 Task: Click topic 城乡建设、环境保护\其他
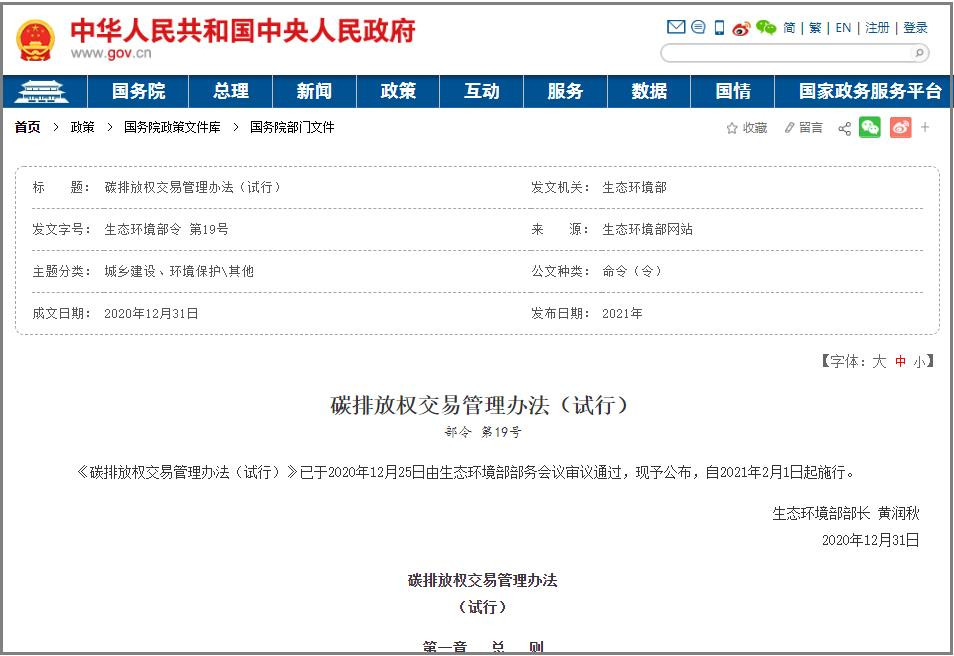tap(179, 271)
